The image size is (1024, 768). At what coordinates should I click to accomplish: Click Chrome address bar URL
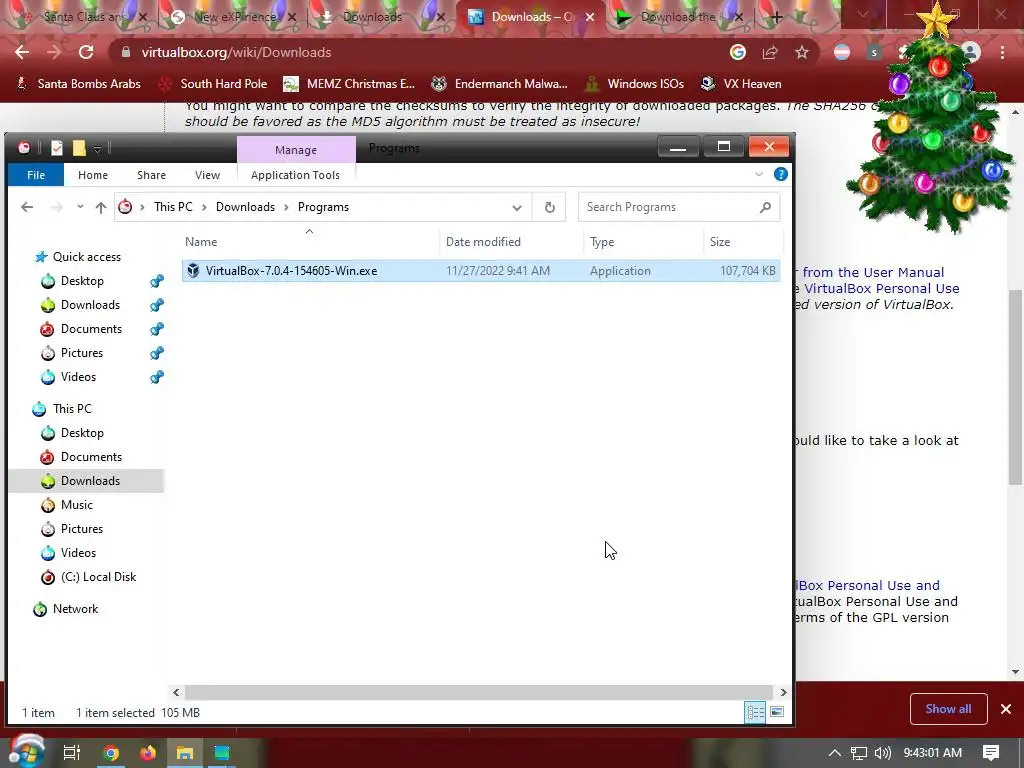point(236,52)
